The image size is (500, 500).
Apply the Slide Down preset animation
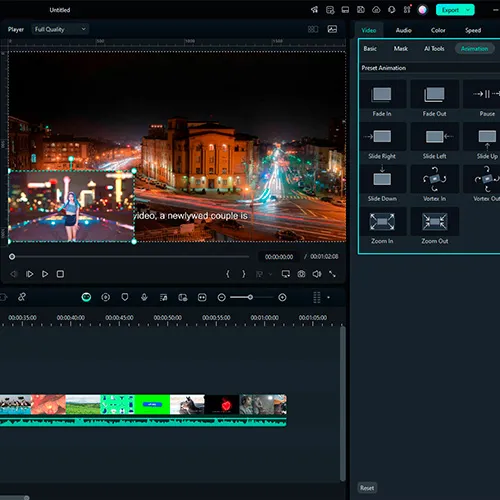click(x=382, y=184)
